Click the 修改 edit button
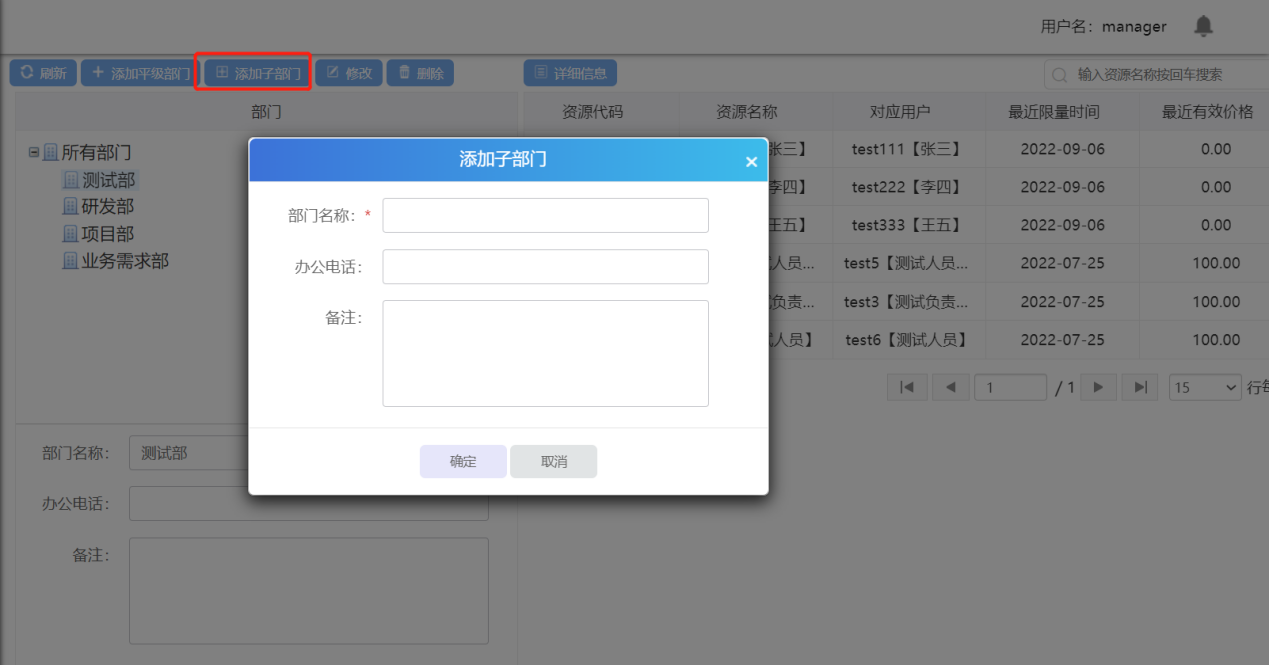This screenshot has height=665, width=1269. pos(349,73)
